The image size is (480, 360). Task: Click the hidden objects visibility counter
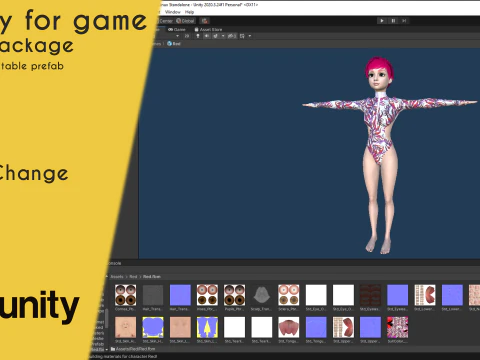tap(232, 36)
